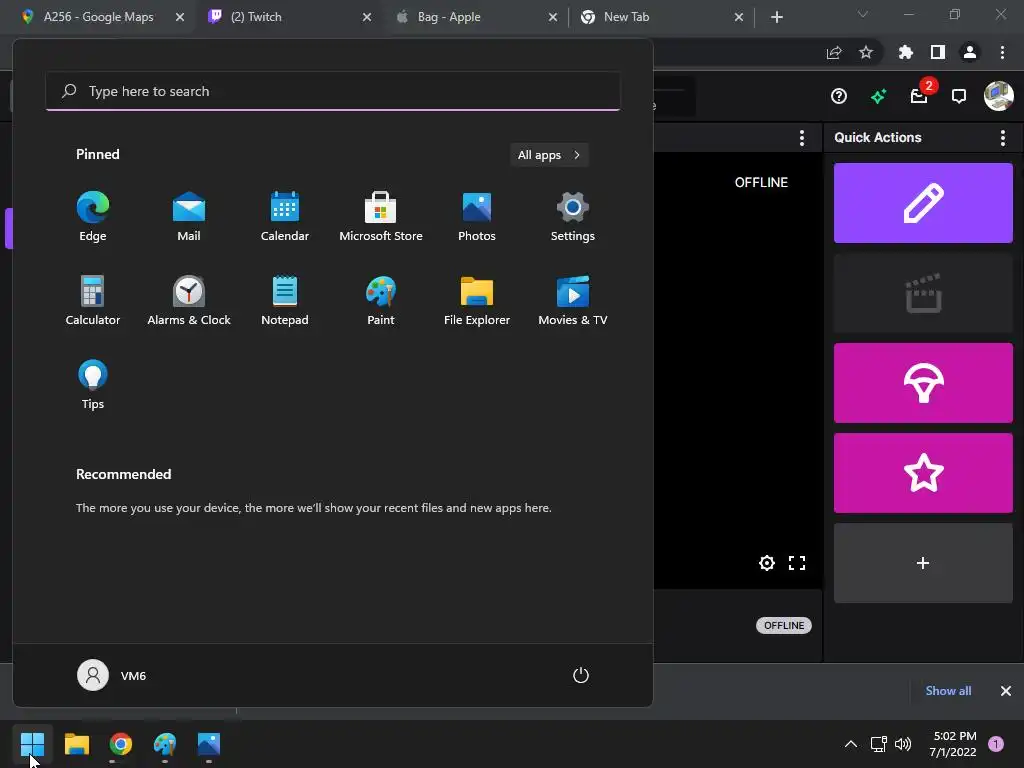Launch the Calculator app
The width and height of the screenshot is (1024, 768).
click(x=93, y=301)
